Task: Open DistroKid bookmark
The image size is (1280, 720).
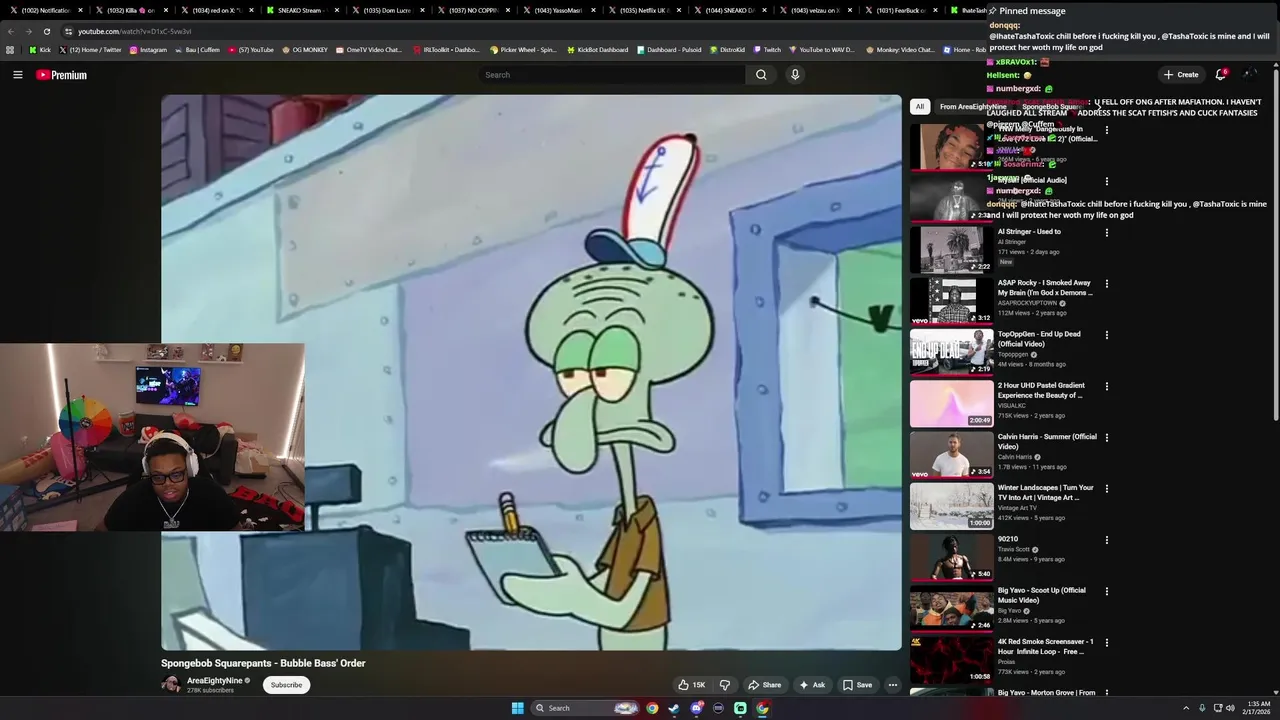Action: pyautogui.click(x=727, y=50)
